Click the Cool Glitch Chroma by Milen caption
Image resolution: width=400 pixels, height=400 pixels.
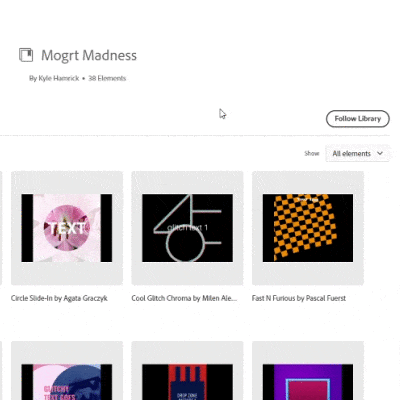[184, 298]
